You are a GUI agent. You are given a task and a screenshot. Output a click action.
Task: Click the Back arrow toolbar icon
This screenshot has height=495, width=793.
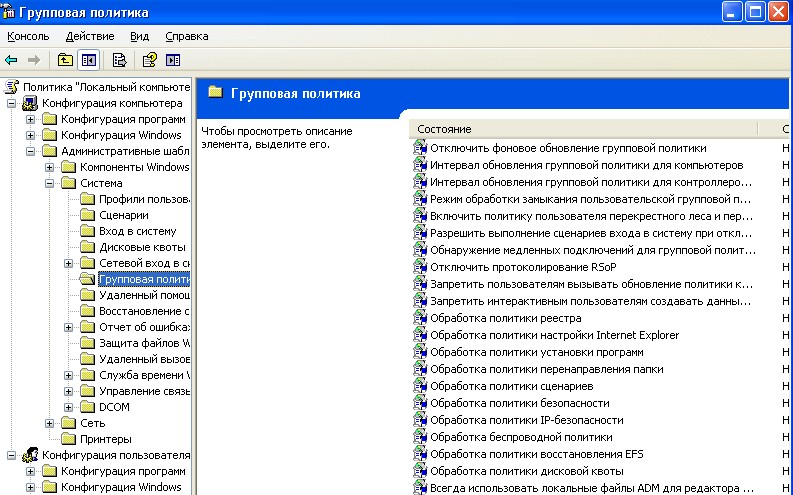11,61
